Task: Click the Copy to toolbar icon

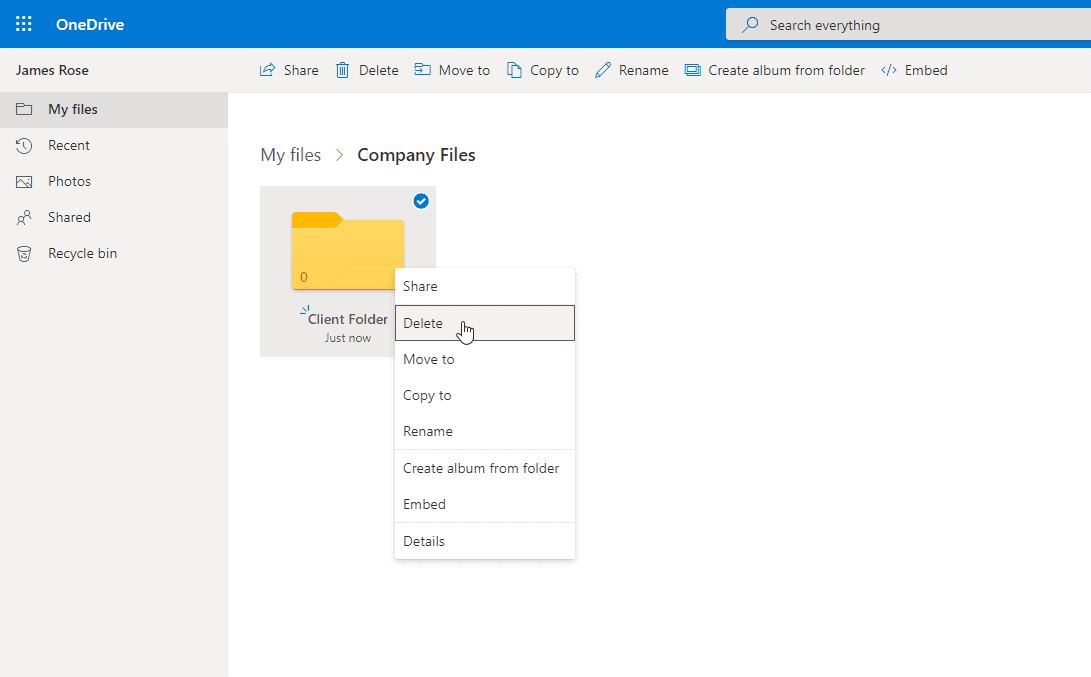Action: 514,69
